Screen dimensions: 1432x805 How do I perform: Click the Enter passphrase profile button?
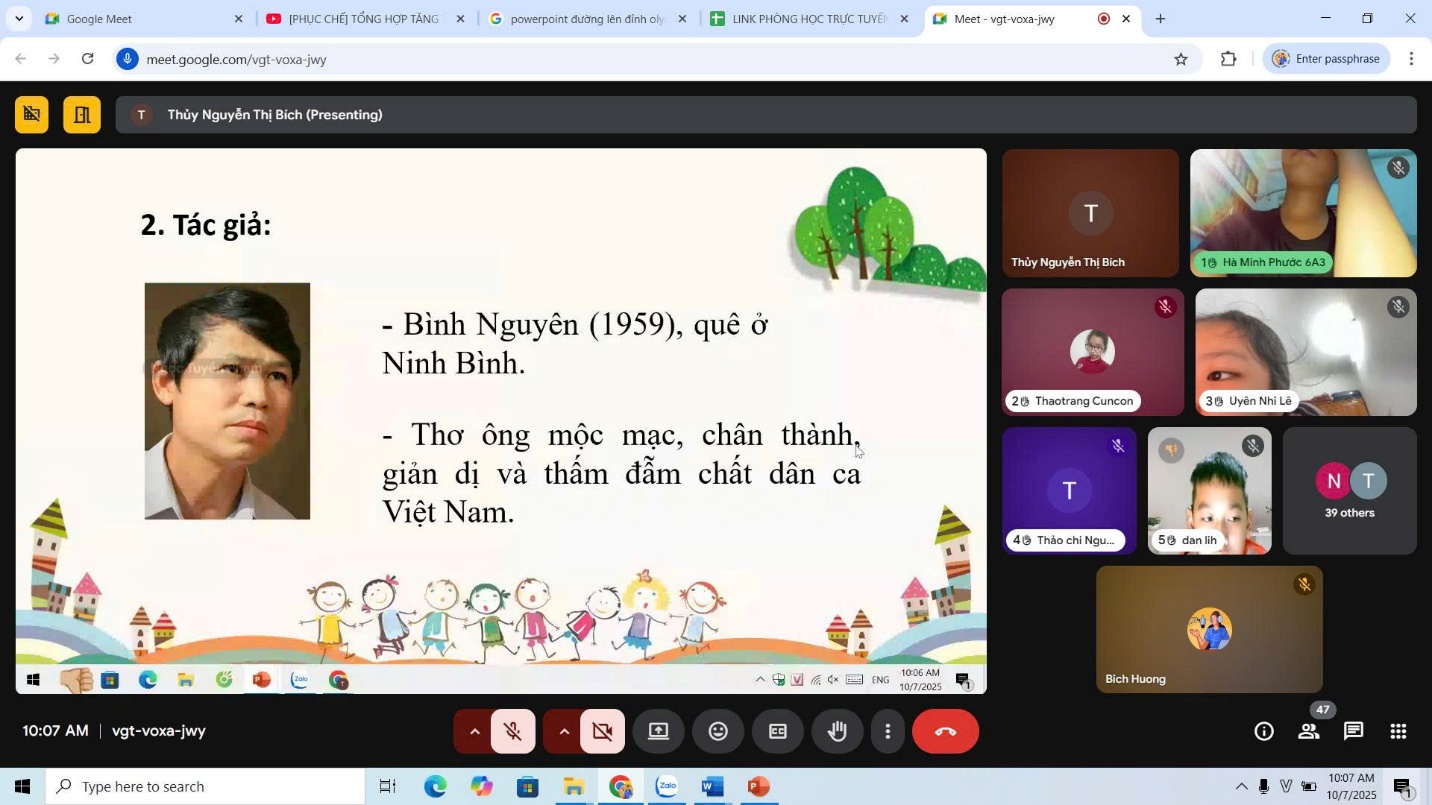[x=1326, y=59]
